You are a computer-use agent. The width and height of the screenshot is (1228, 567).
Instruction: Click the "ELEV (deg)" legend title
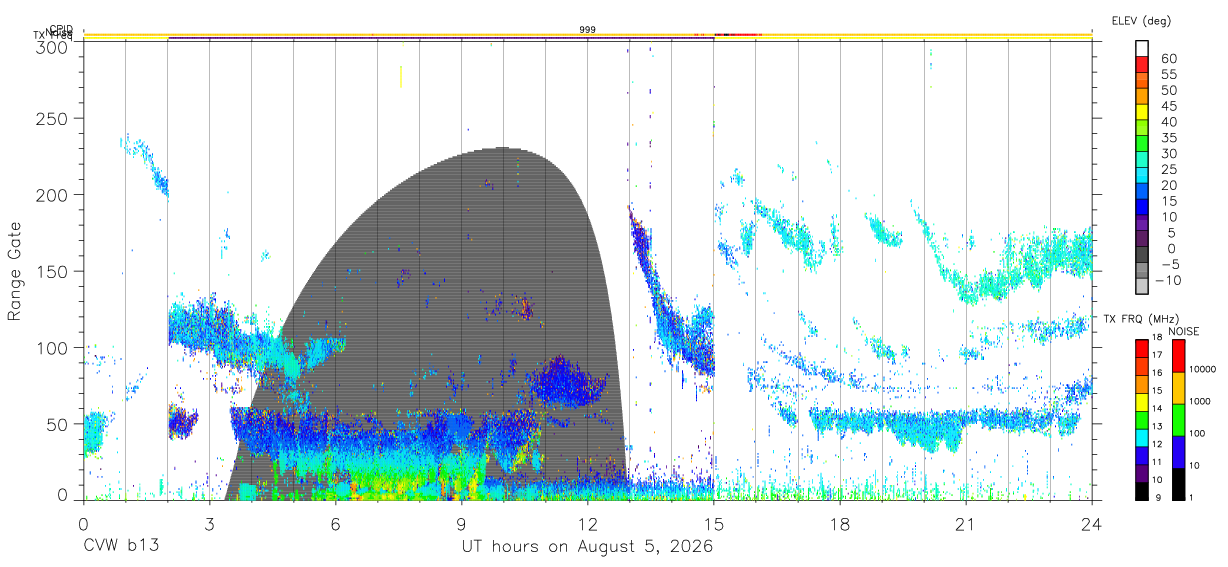[x=1141, y=20]
